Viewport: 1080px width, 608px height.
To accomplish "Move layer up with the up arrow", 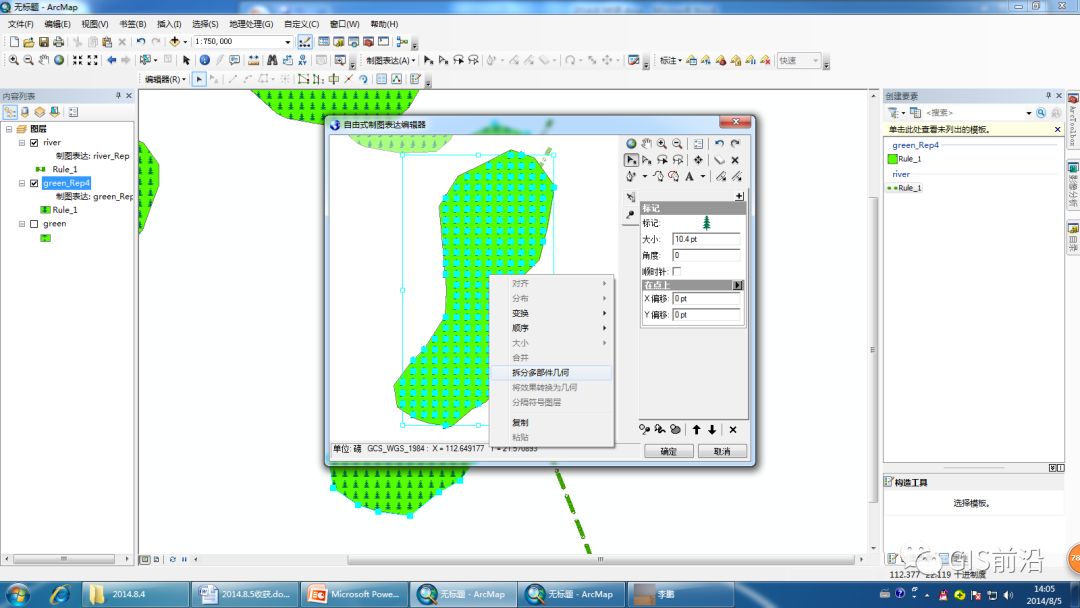I will point(696,430).
